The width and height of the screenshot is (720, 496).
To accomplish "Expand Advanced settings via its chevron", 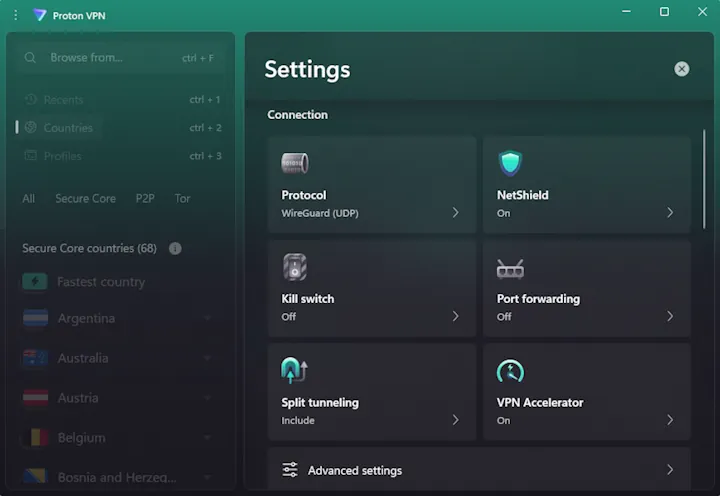I will pos(670,469).
